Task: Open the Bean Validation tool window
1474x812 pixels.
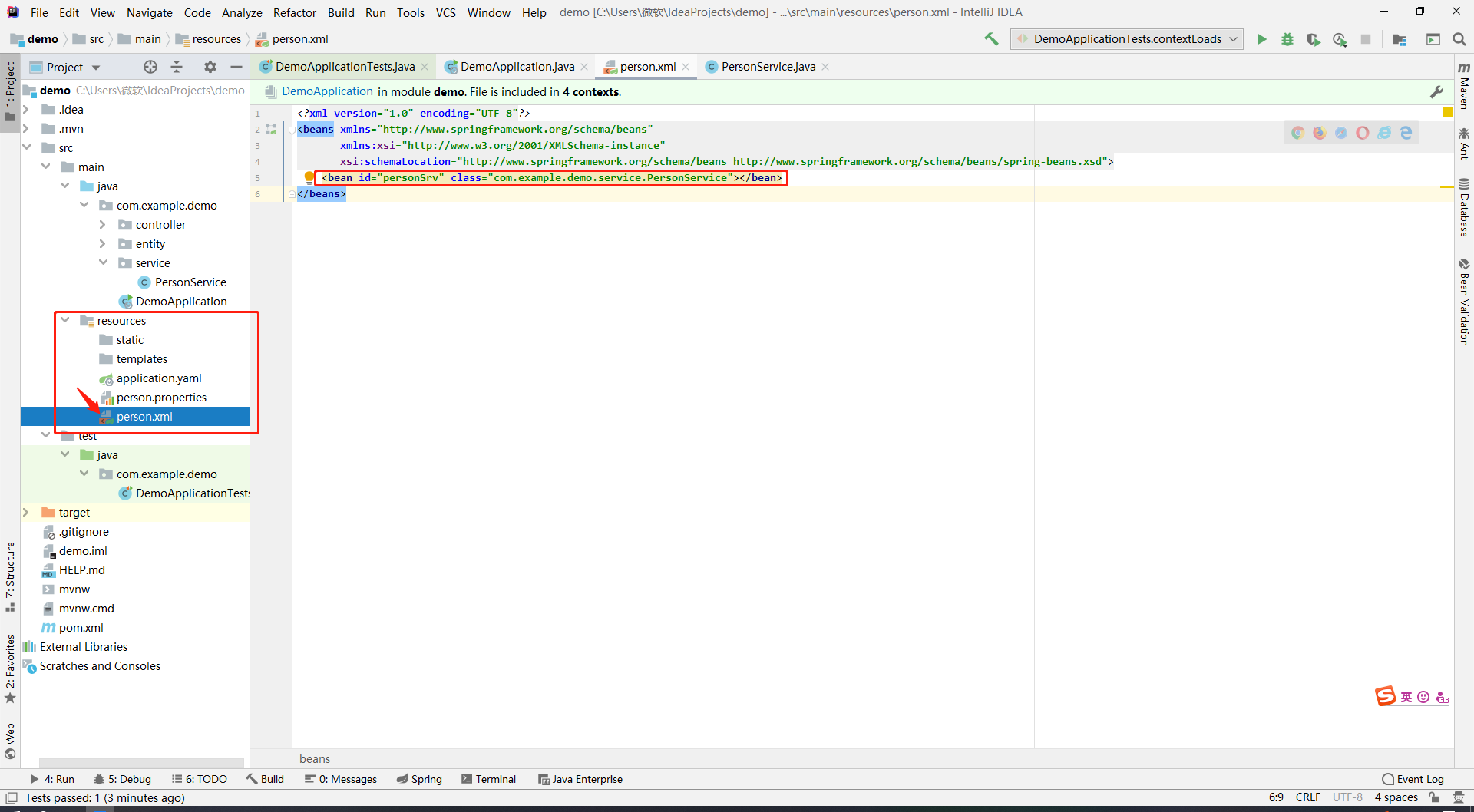Action: point(1464,302)
